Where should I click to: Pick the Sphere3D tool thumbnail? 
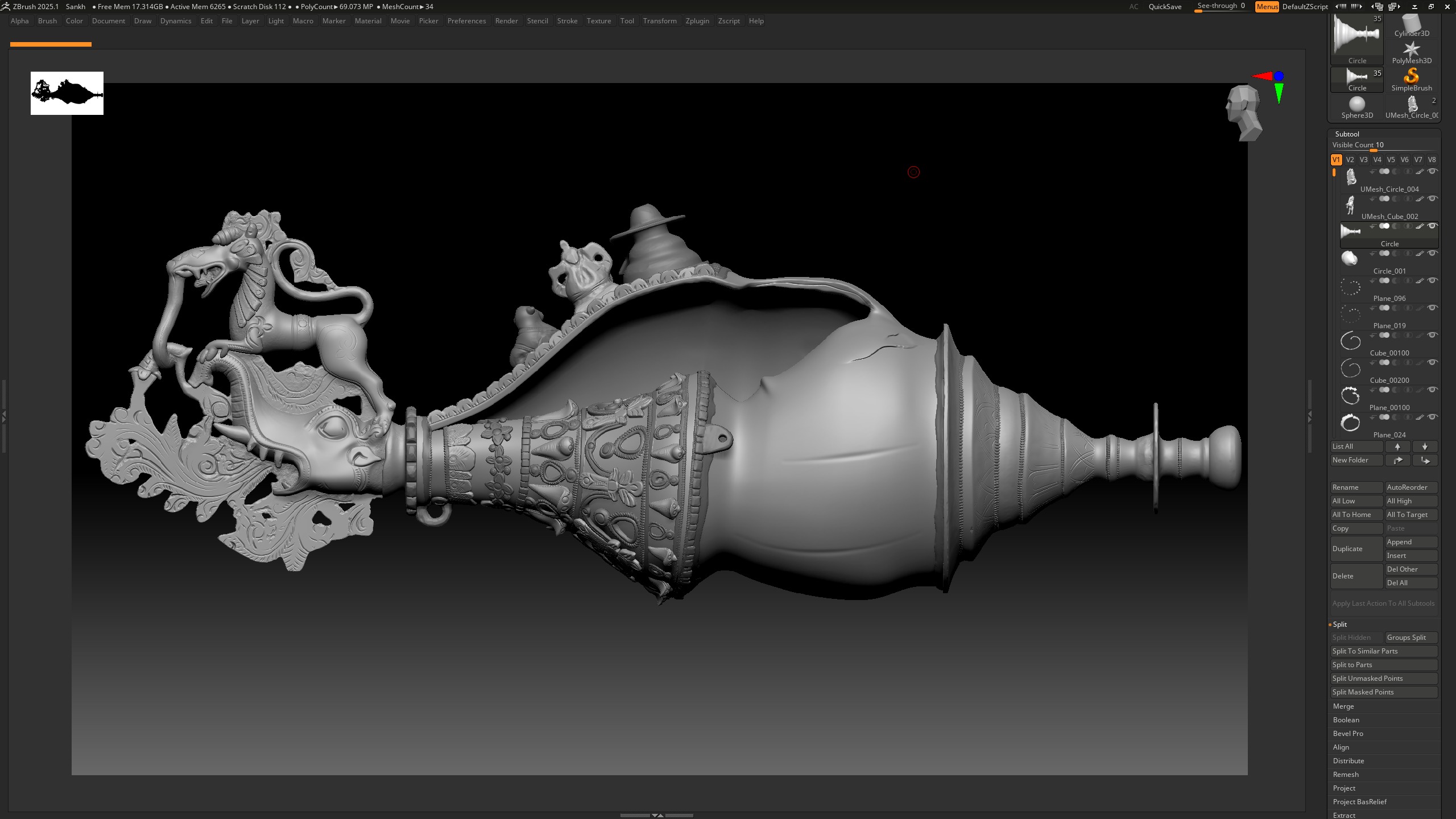pyautogui.click(x=1357, y=107)
